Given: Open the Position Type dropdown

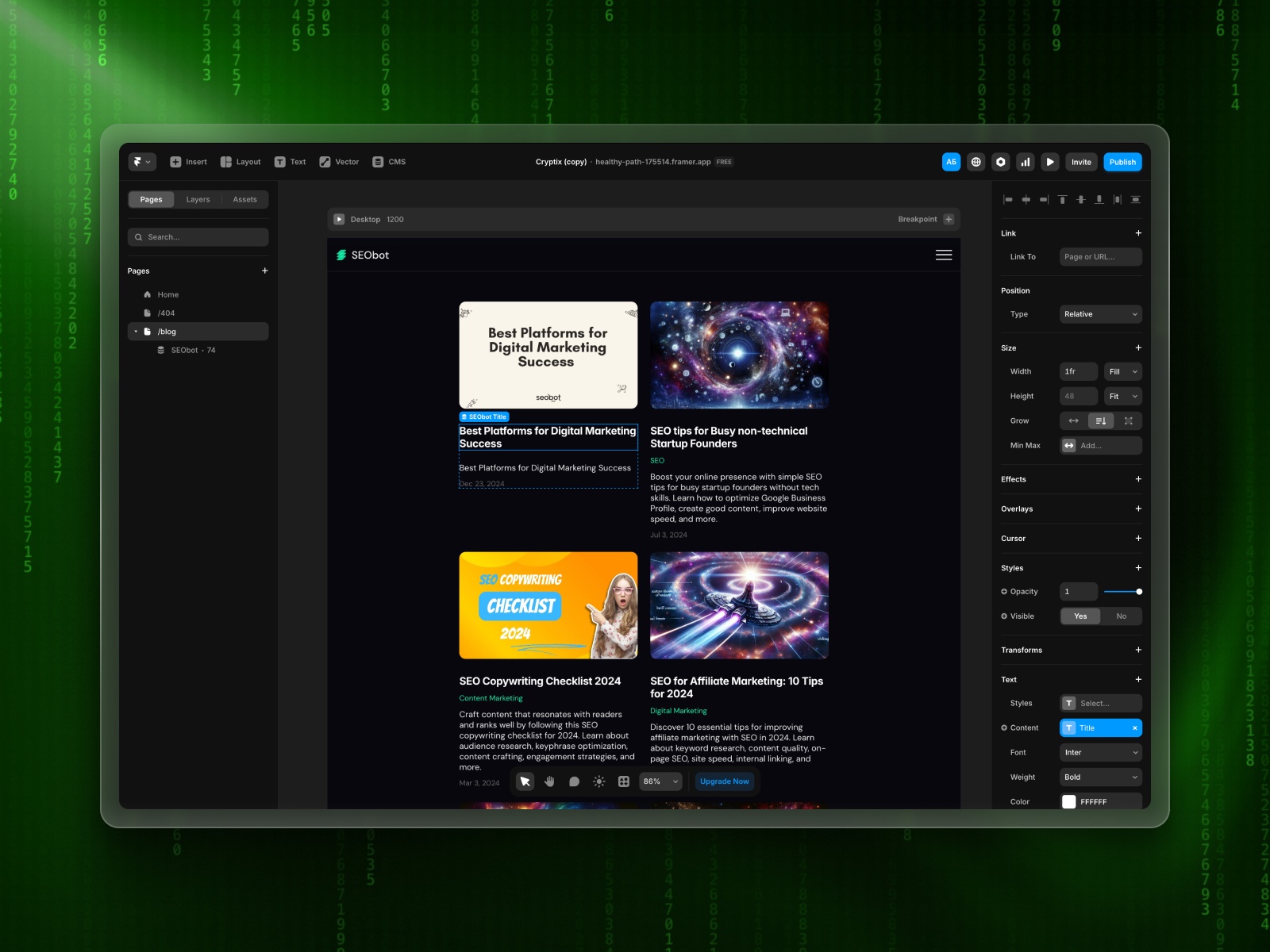Looking at the screenshot, I should point(1100,314).
